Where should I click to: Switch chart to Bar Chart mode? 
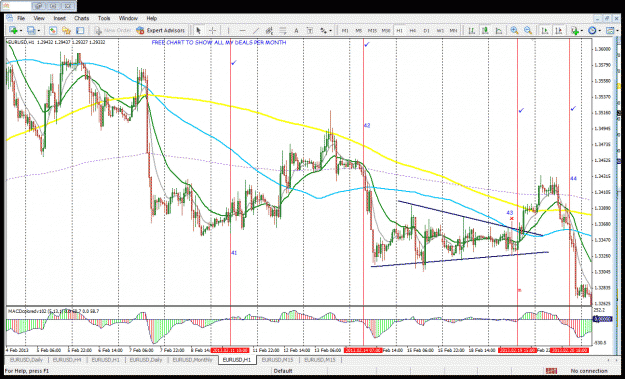click(x=472, y=30)
